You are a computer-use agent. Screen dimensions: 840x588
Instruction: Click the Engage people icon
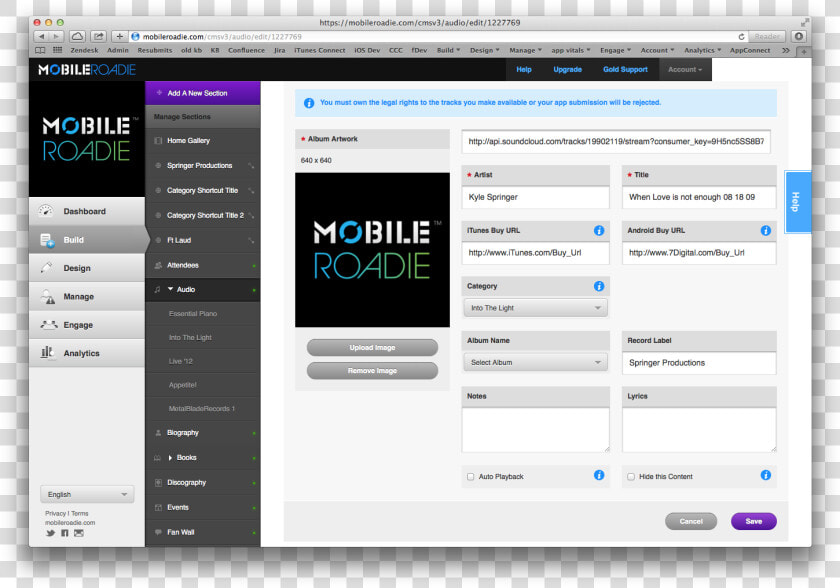click(49, 325)
